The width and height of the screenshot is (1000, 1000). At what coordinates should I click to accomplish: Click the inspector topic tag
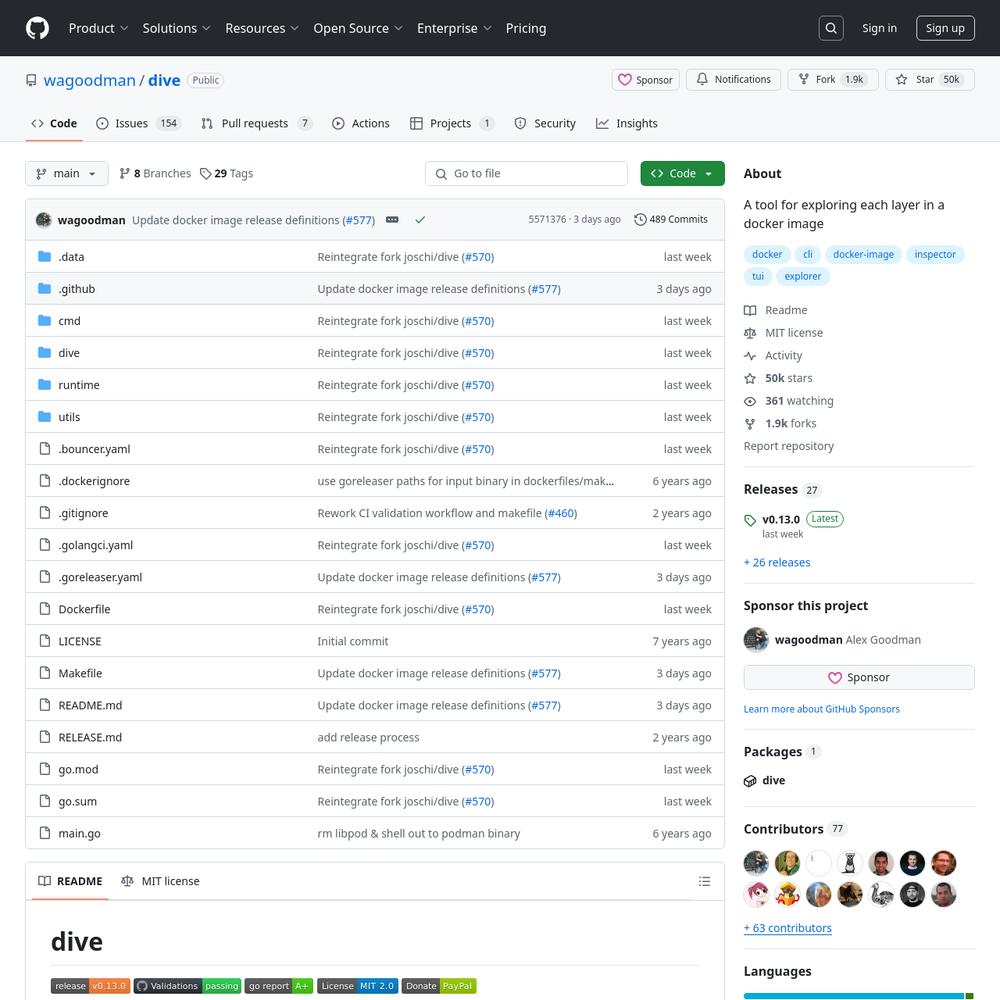click(x=934, y=254)
